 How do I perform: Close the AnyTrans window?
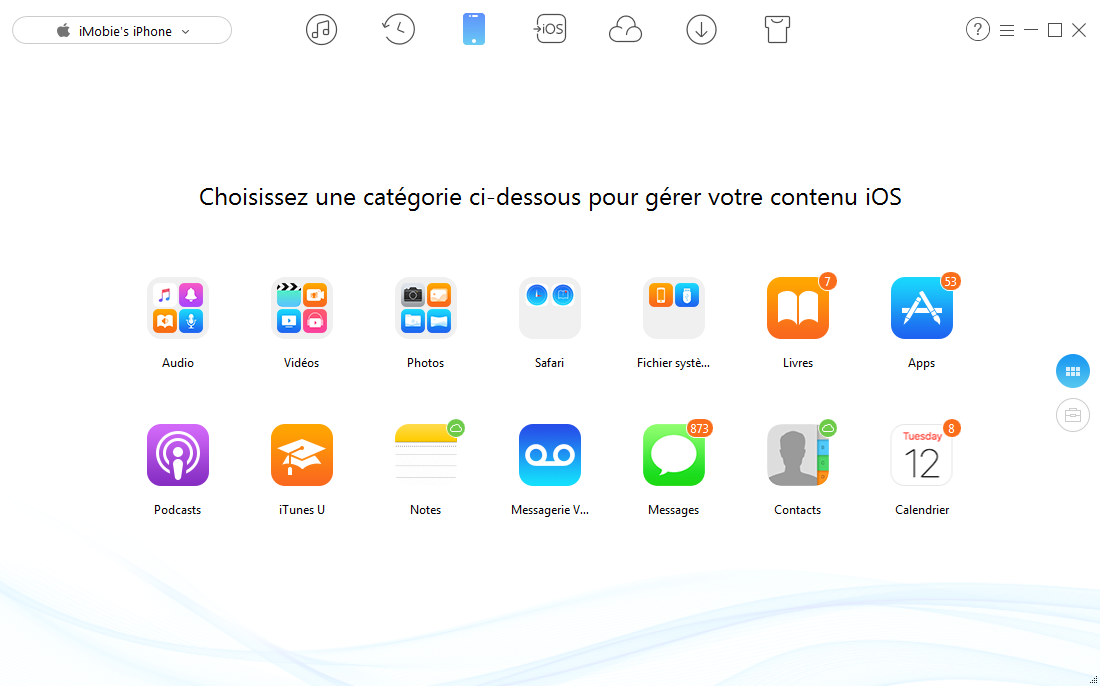click(1079, 30)
